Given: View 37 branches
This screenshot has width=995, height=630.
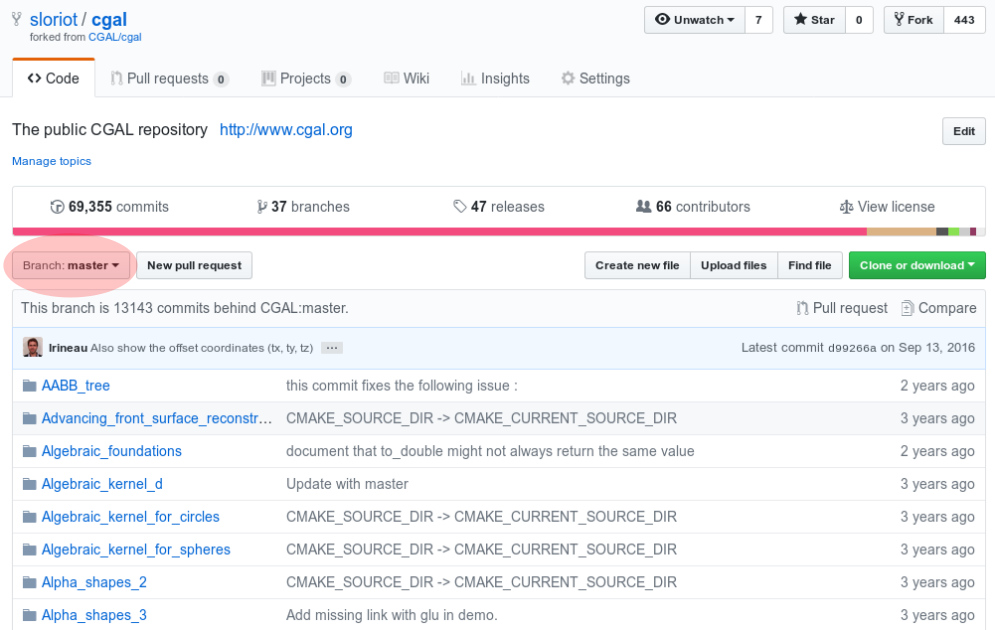Looking at the screenshot, I should [303, 207].
